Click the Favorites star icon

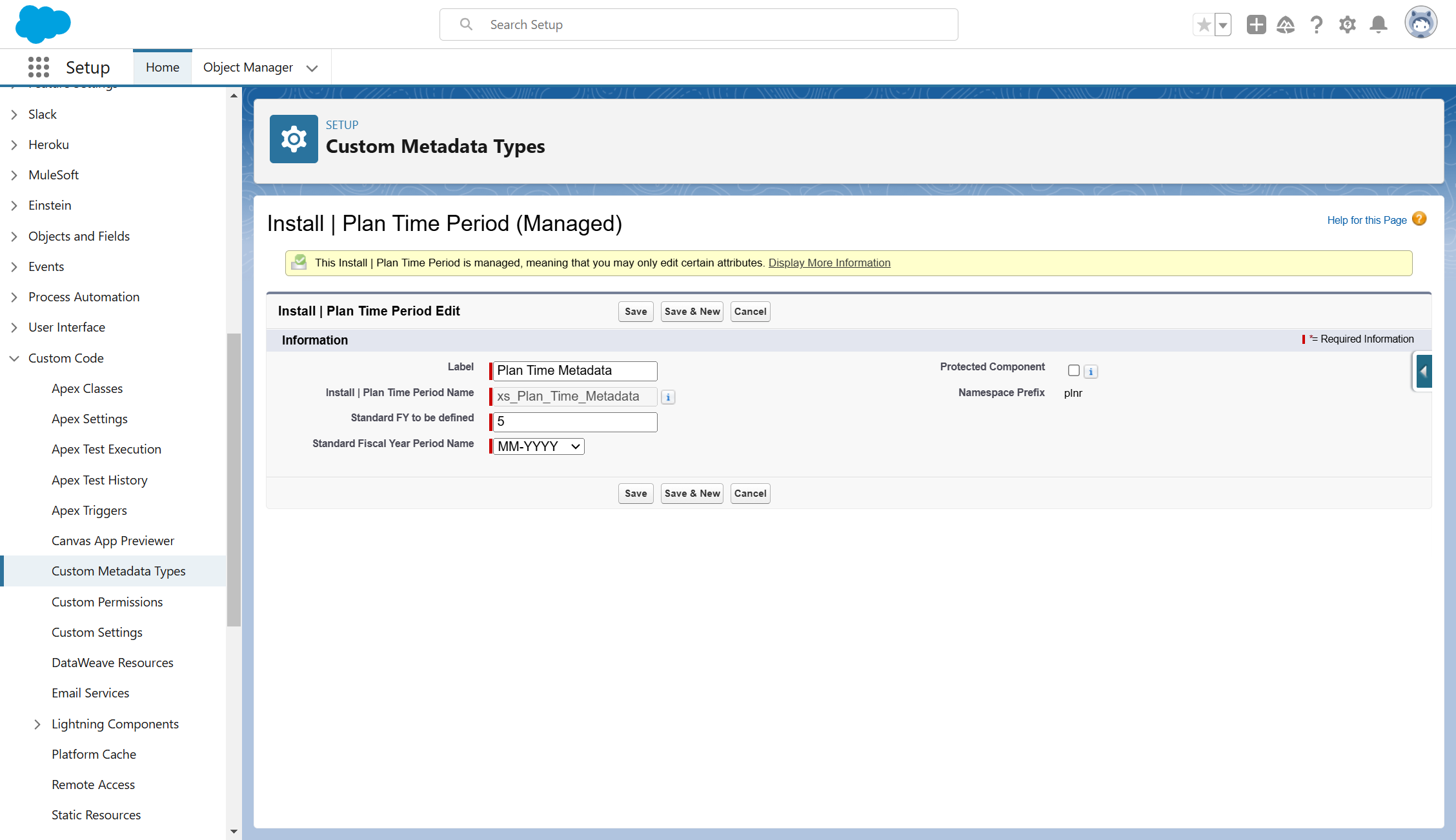[1204, 25]
